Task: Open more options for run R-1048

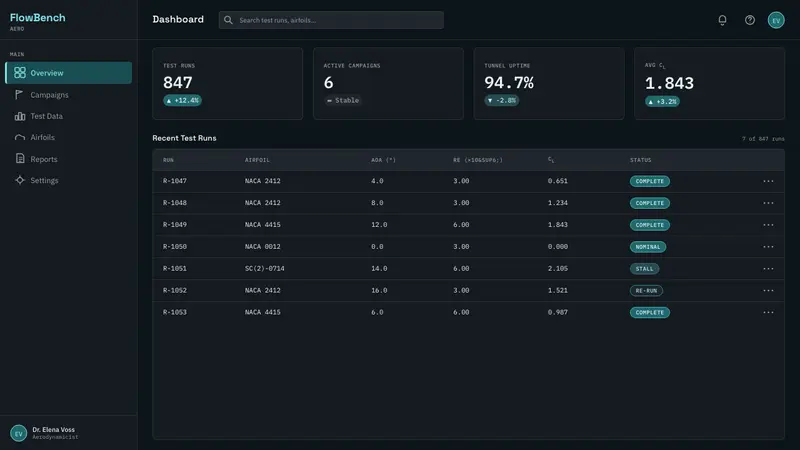Action: pos(768,203)
